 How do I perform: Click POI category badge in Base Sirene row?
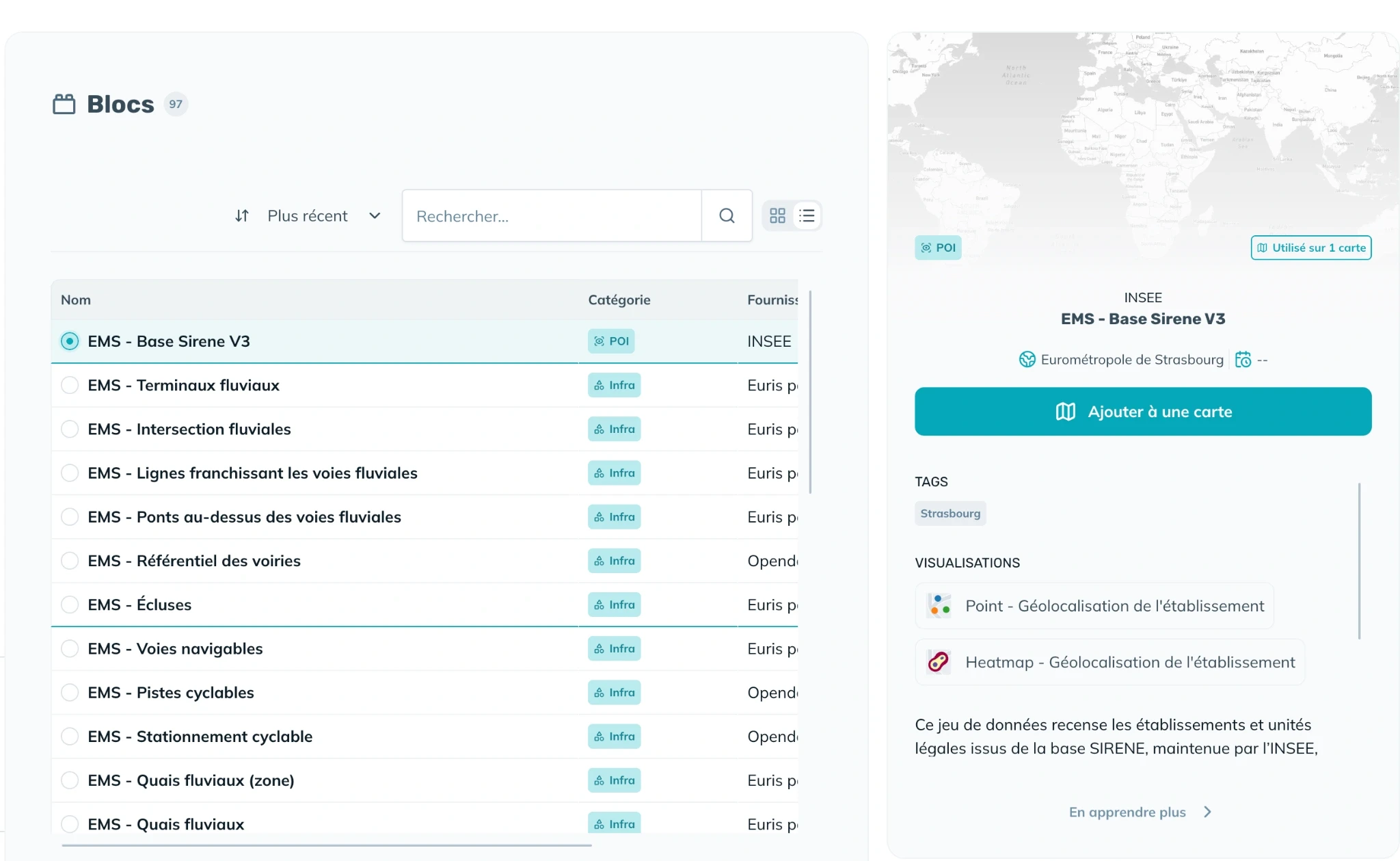pyautogui.click(x=611, y=341)
